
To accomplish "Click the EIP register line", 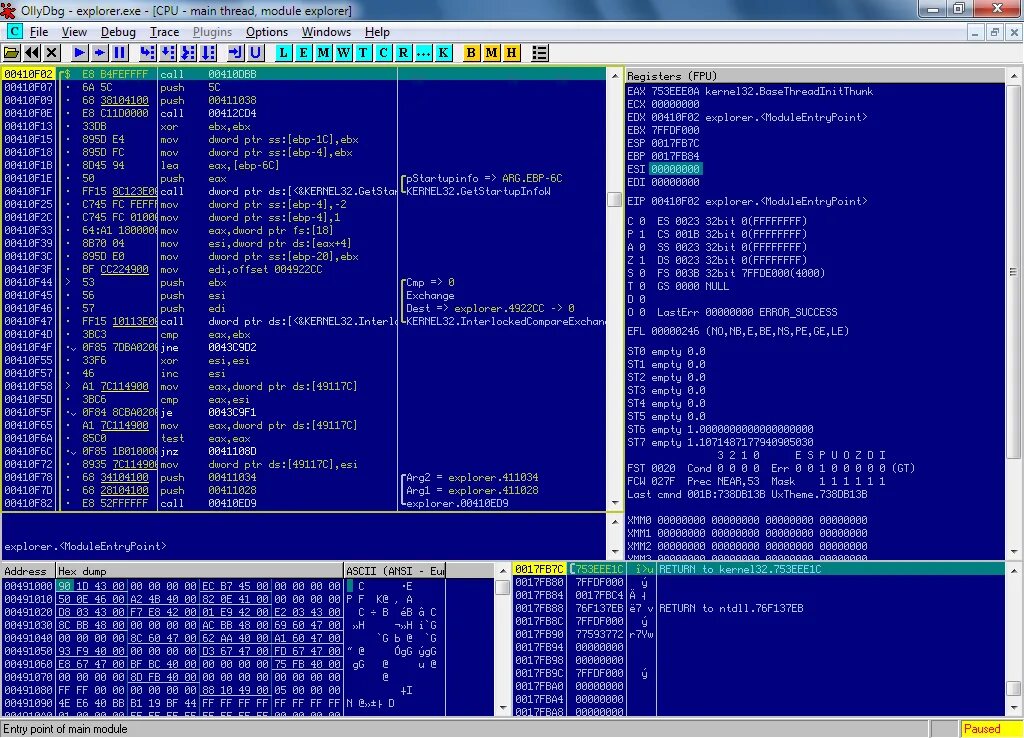I will click(x=747, y=201).
